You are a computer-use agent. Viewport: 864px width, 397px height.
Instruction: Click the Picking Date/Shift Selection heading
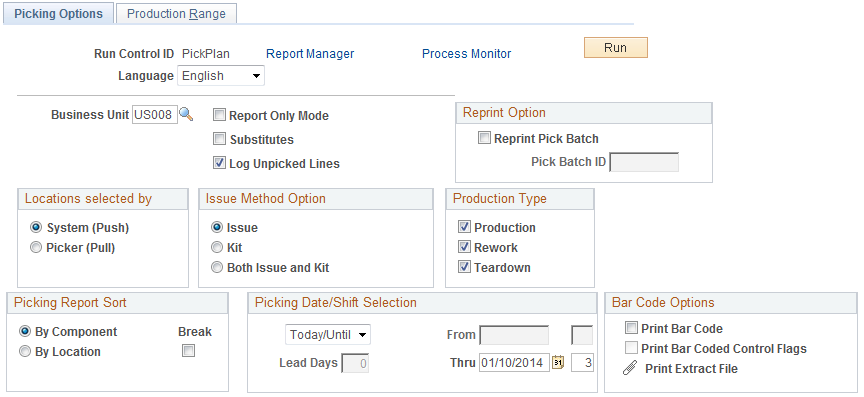click(336, 302)
